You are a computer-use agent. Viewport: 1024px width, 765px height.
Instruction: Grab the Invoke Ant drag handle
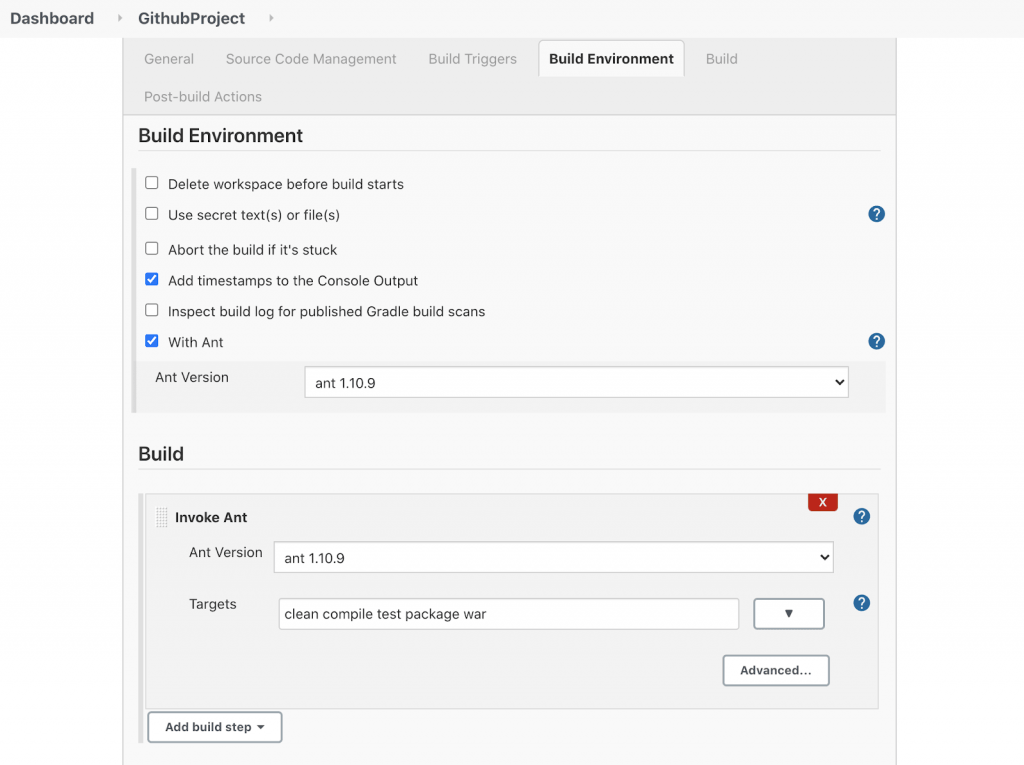pos(162,518)
